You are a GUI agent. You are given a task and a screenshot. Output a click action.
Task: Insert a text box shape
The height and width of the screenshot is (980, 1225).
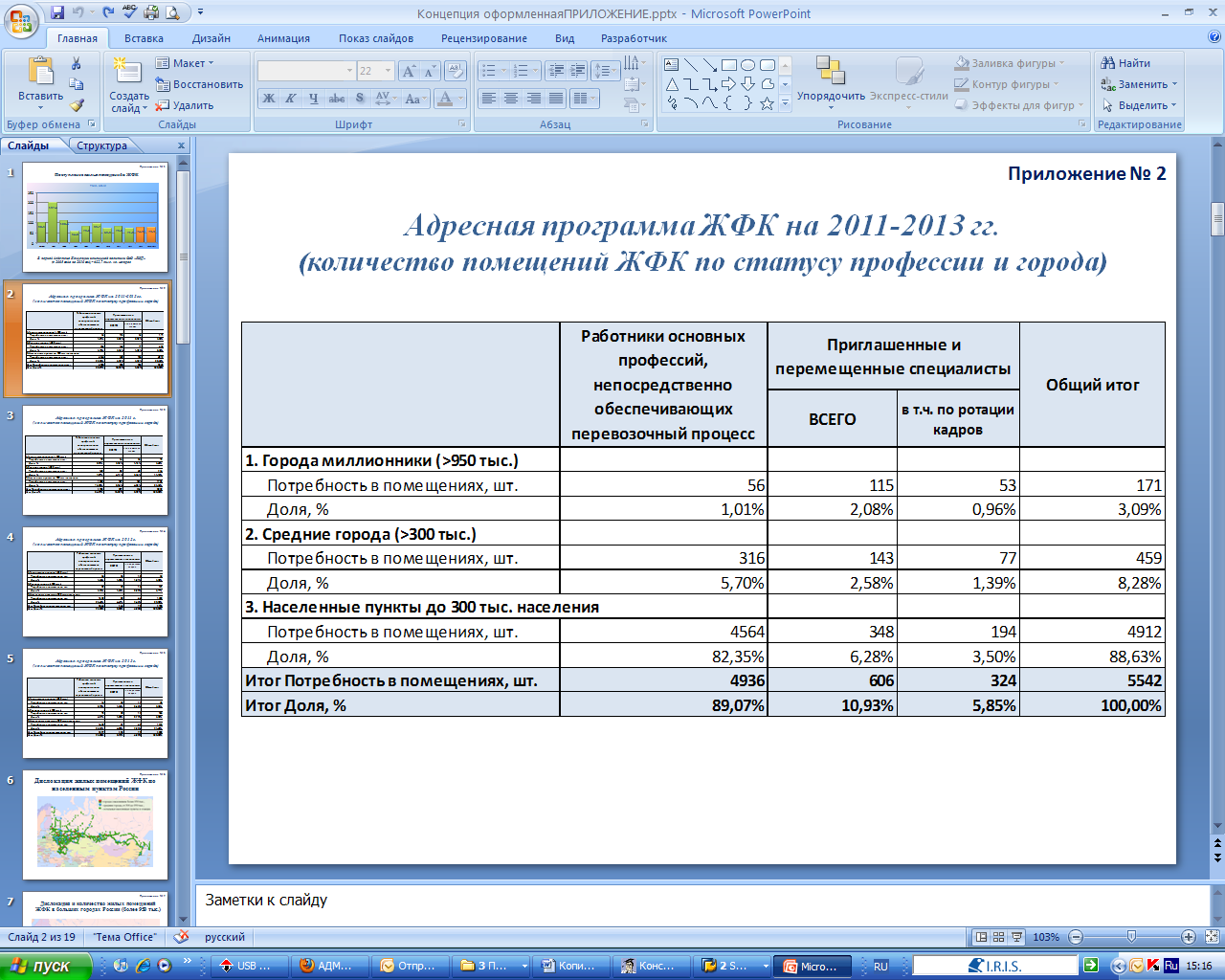[672, 65]
